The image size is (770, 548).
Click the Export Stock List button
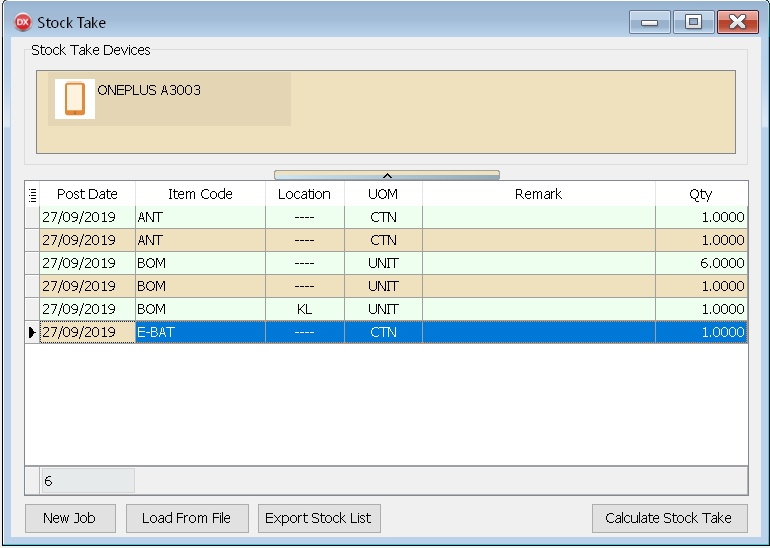tap(318, 518)
